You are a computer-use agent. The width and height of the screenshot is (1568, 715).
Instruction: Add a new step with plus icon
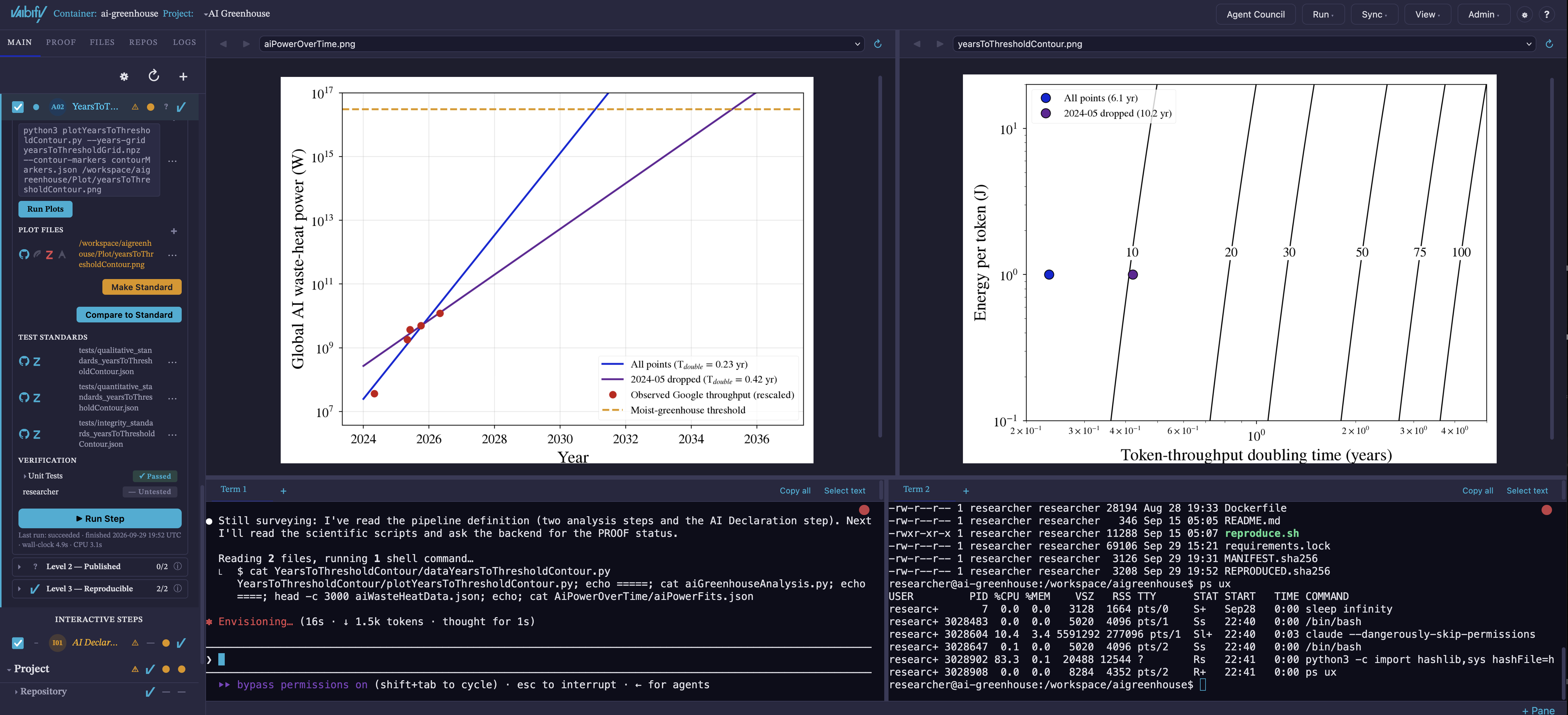tap(183, 77)
